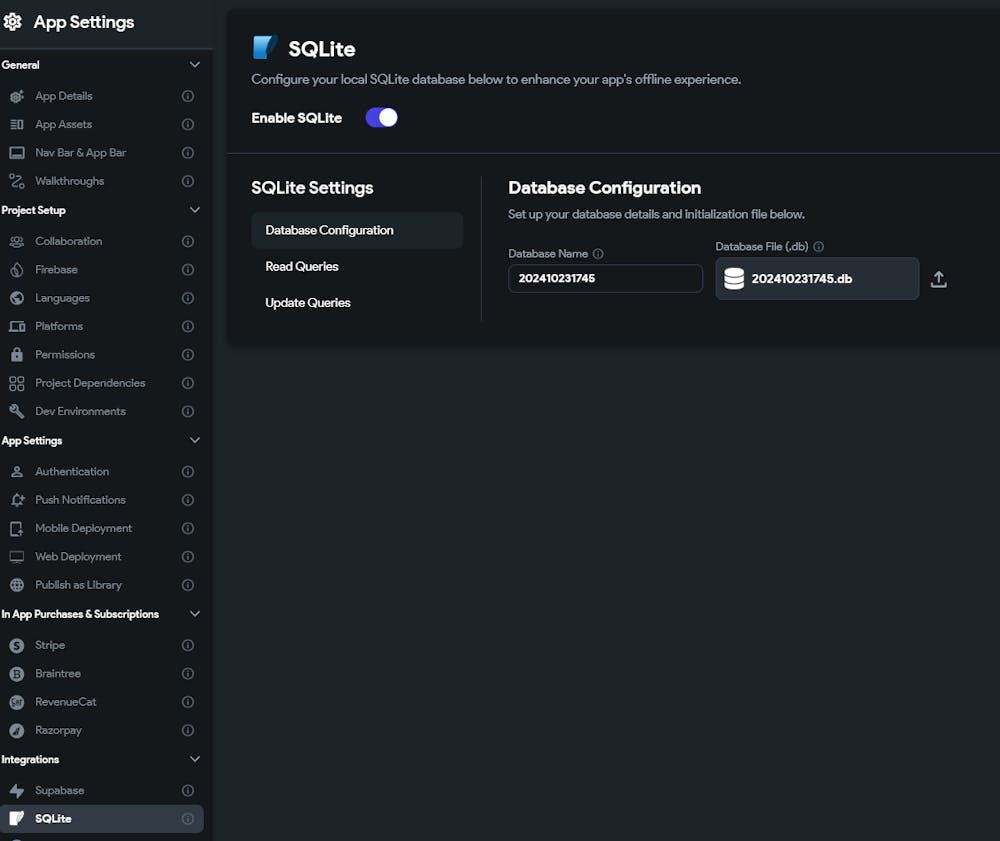The height and width of the screenshot is (841, 1000).
Task: Click the Permissions lock icon
Action: point(16,355)
